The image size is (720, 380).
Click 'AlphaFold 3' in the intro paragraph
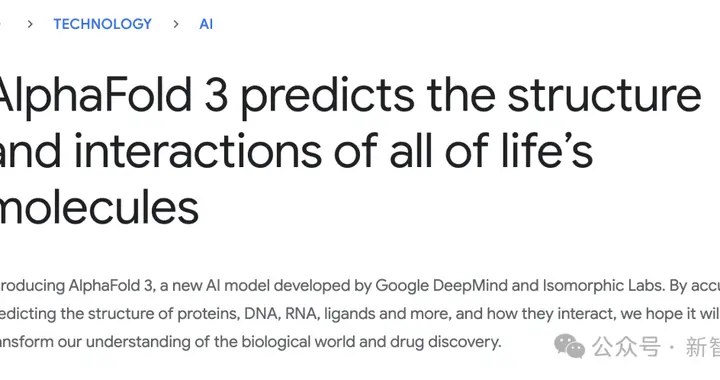110,285
